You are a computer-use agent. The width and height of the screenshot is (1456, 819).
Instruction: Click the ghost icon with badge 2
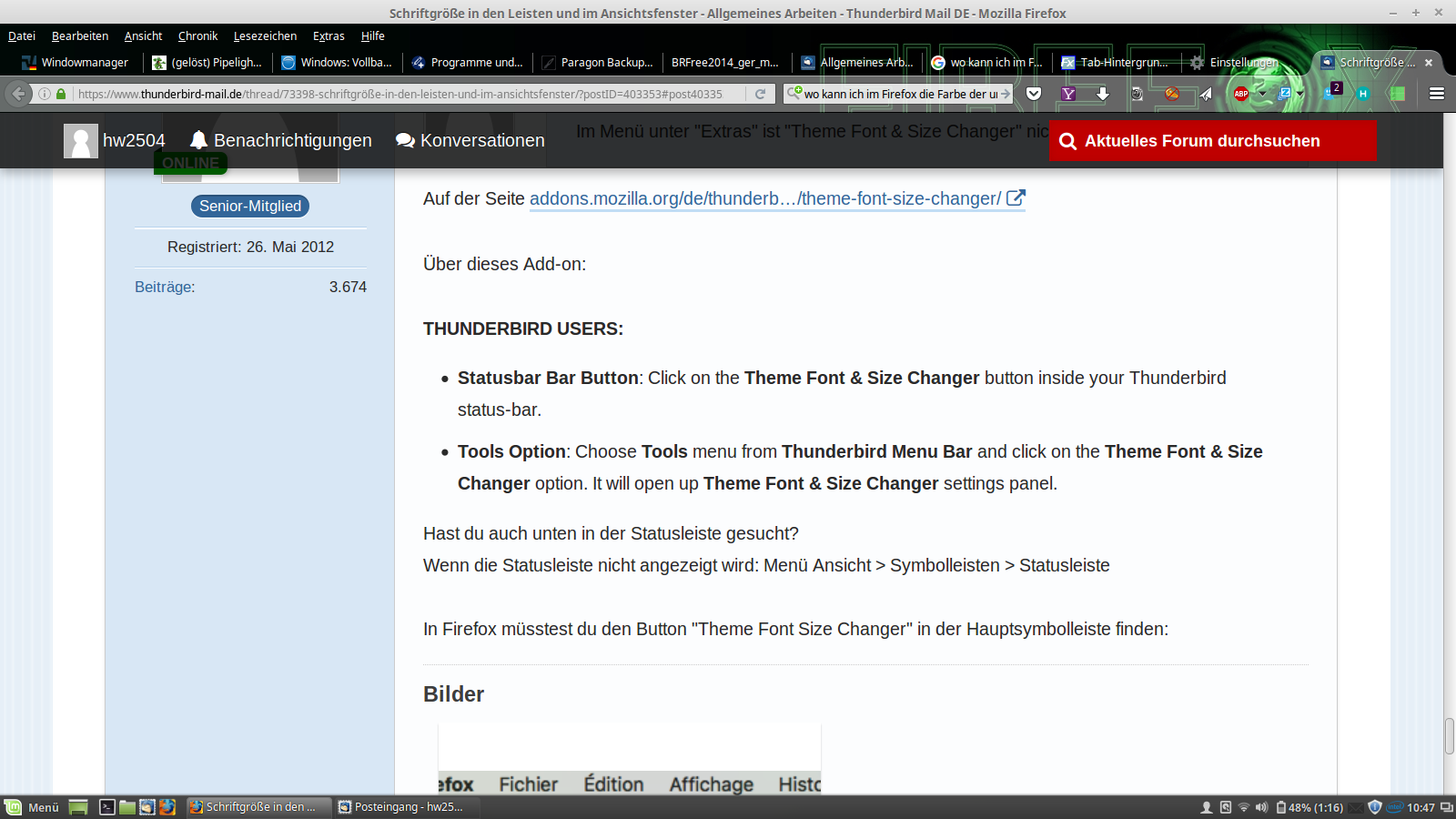[x=1332, y=91]
